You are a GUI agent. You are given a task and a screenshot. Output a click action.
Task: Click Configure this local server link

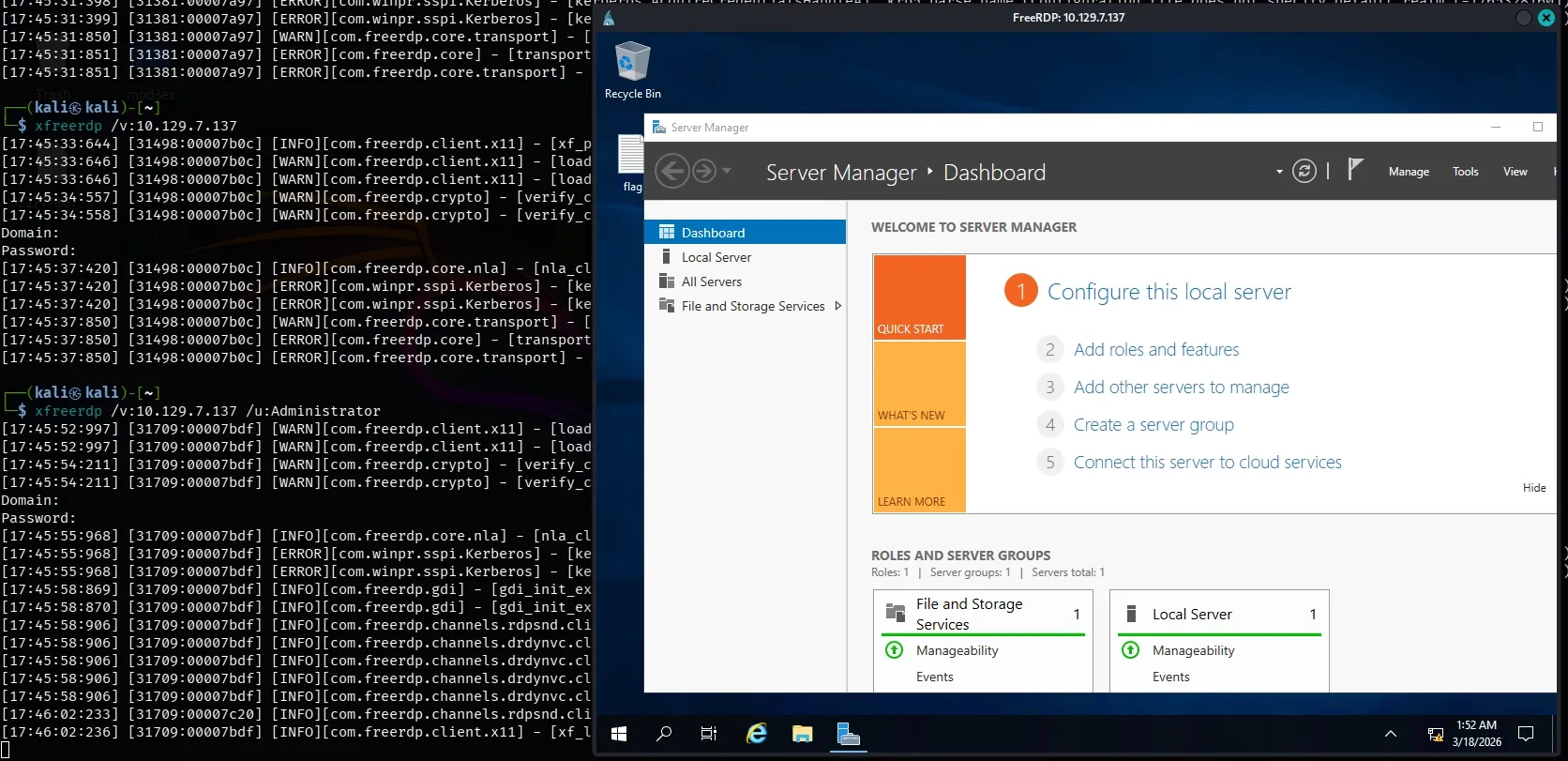[1168, 292]
